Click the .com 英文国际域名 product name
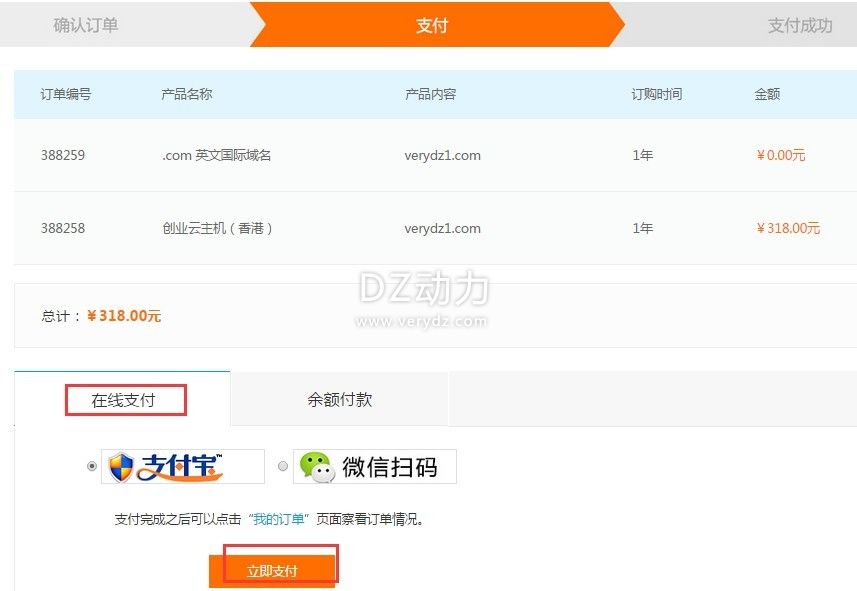This screenshot has height=591, width=857. 216,155
